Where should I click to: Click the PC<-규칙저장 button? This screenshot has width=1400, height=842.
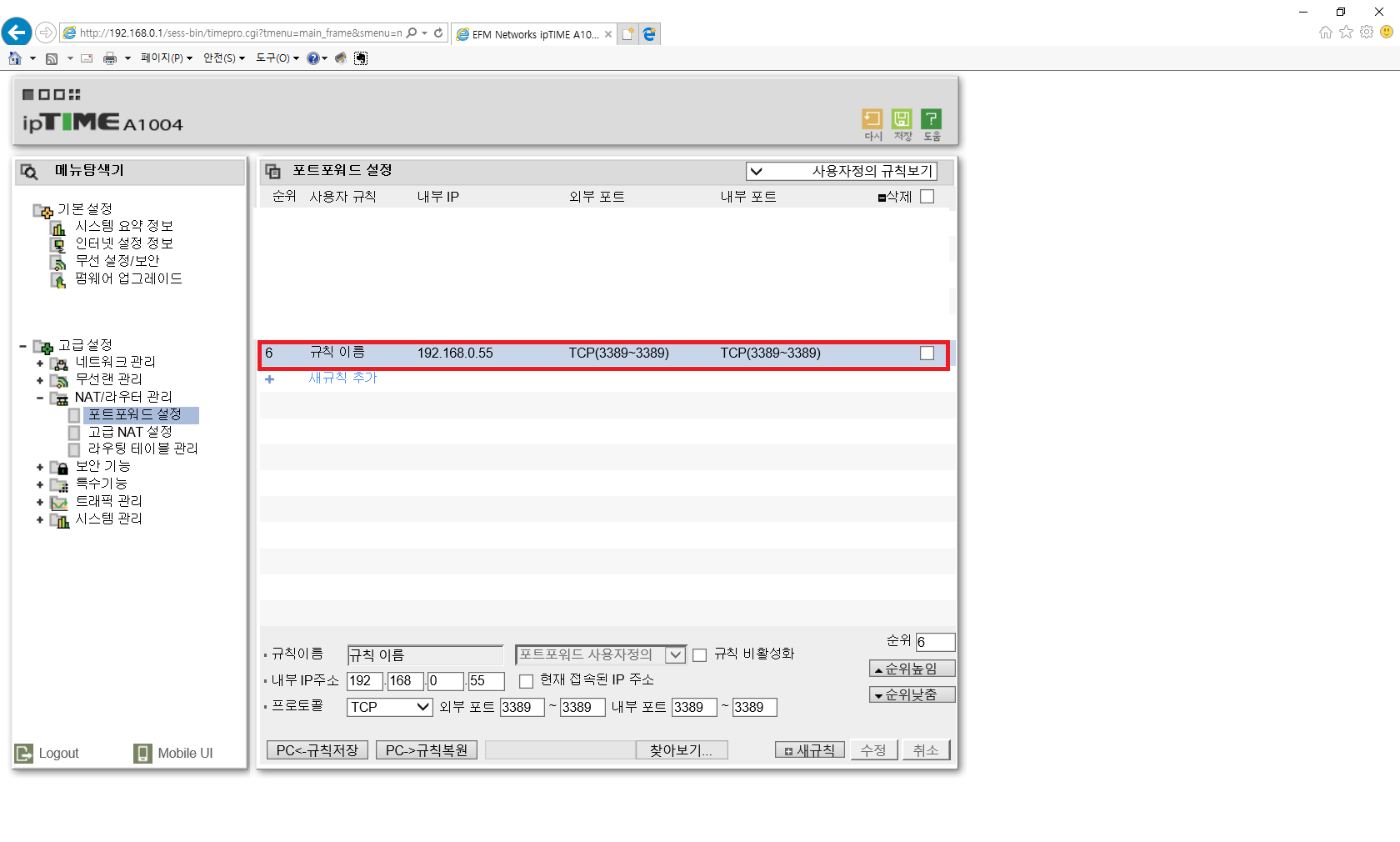[317, 750]
